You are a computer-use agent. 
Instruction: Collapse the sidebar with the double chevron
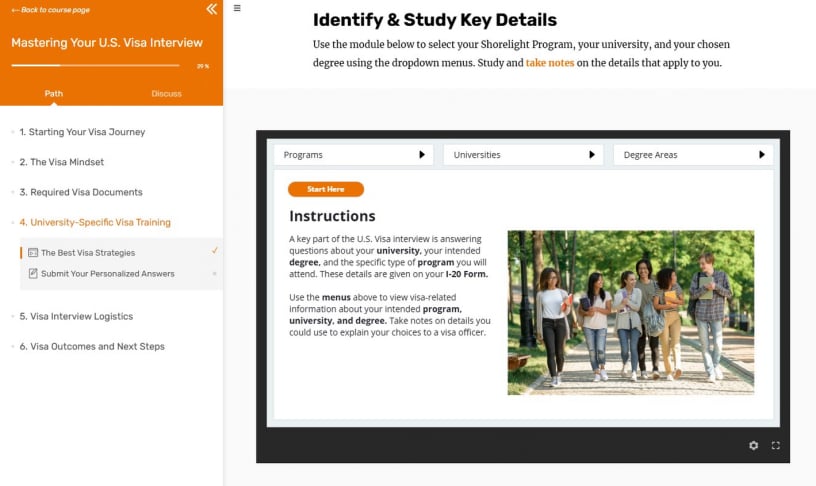[x=211, y=9]
